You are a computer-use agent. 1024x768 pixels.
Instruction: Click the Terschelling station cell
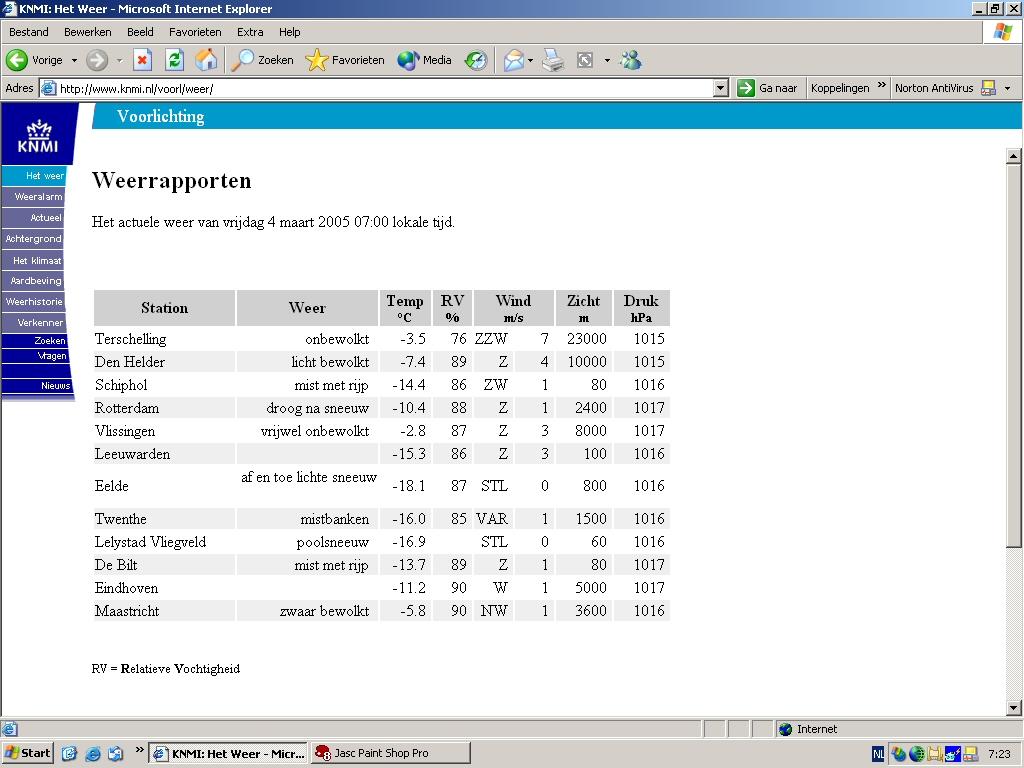point(164,339)
